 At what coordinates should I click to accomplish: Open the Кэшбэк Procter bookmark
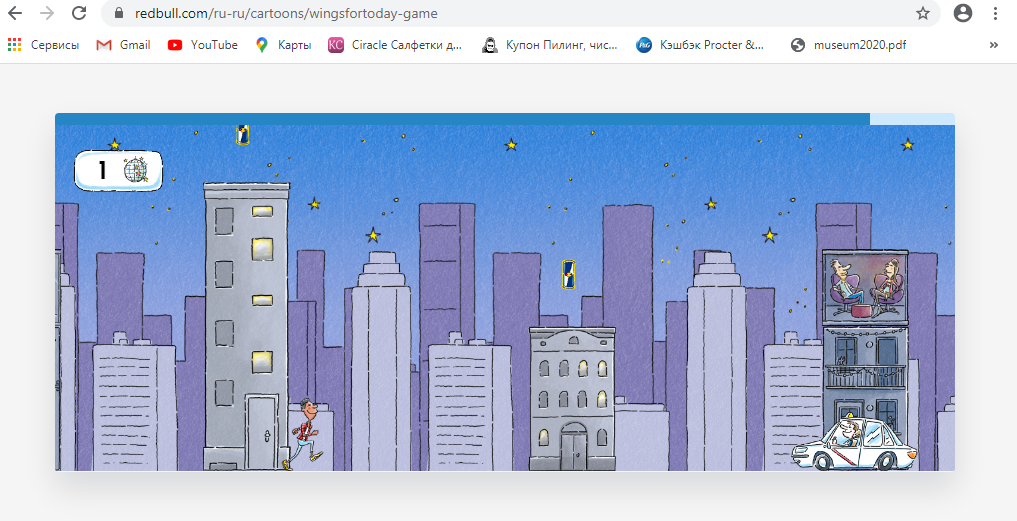(700, 45)
